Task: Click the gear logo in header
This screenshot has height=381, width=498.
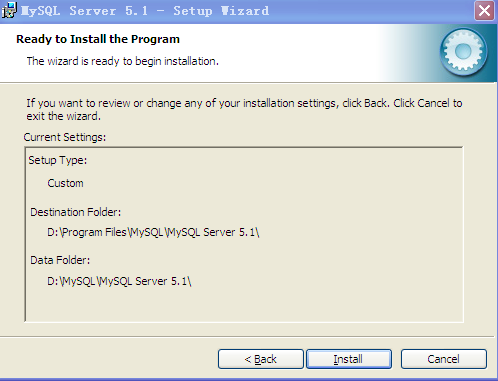Action: [x=463, y=52]
